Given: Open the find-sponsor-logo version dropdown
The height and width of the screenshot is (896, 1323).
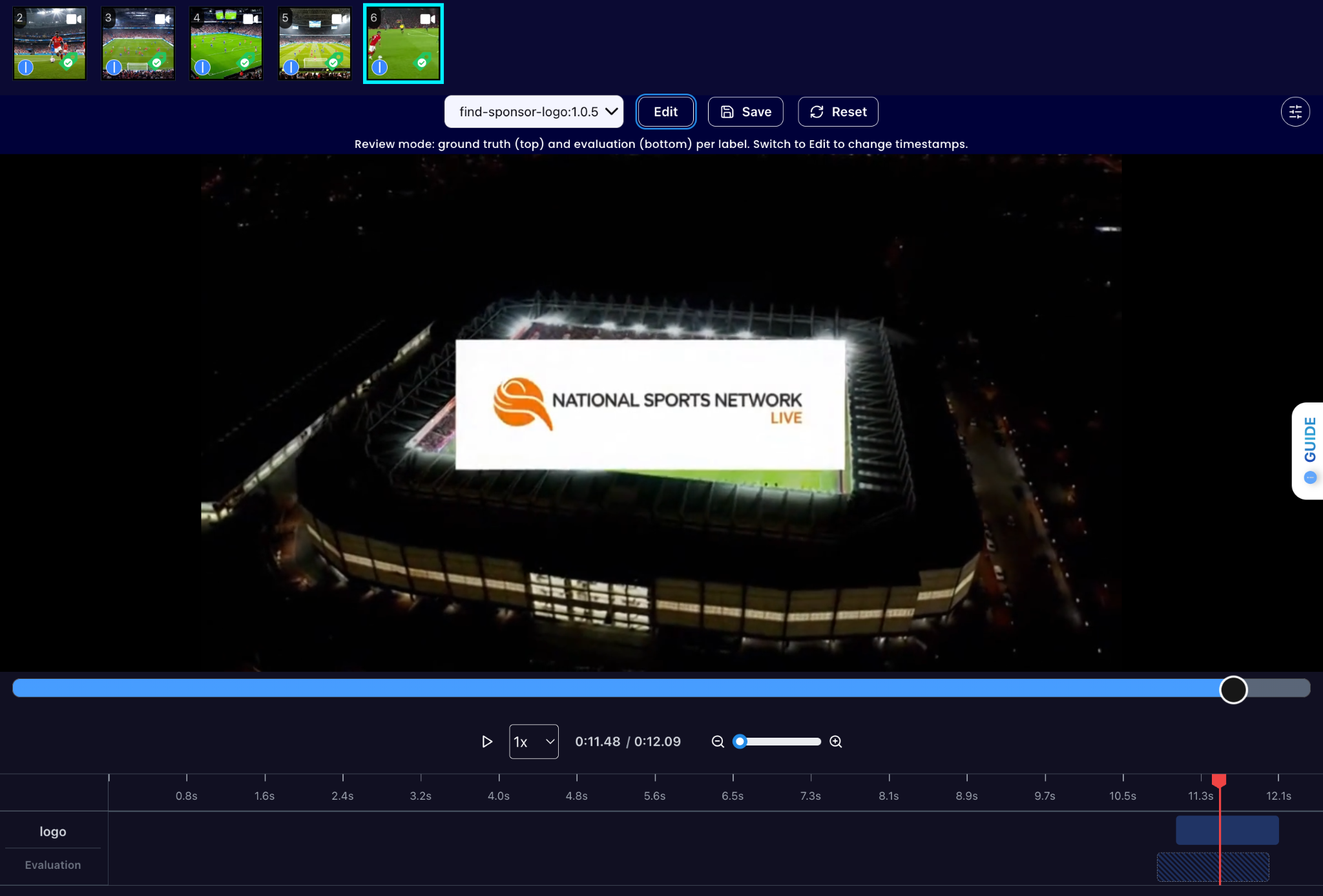Looking at the screenshot, I should 534,112.
